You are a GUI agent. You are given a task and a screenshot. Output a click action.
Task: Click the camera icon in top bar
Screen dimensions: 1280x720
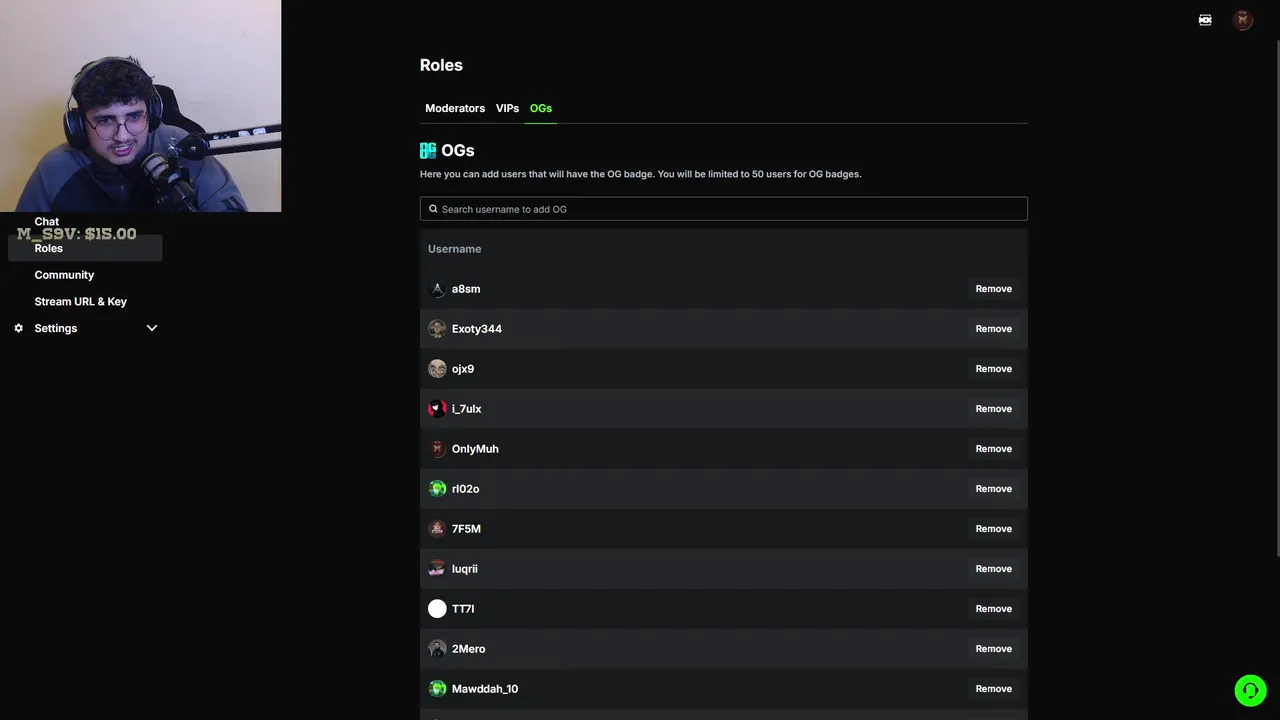click(1205, 20)
